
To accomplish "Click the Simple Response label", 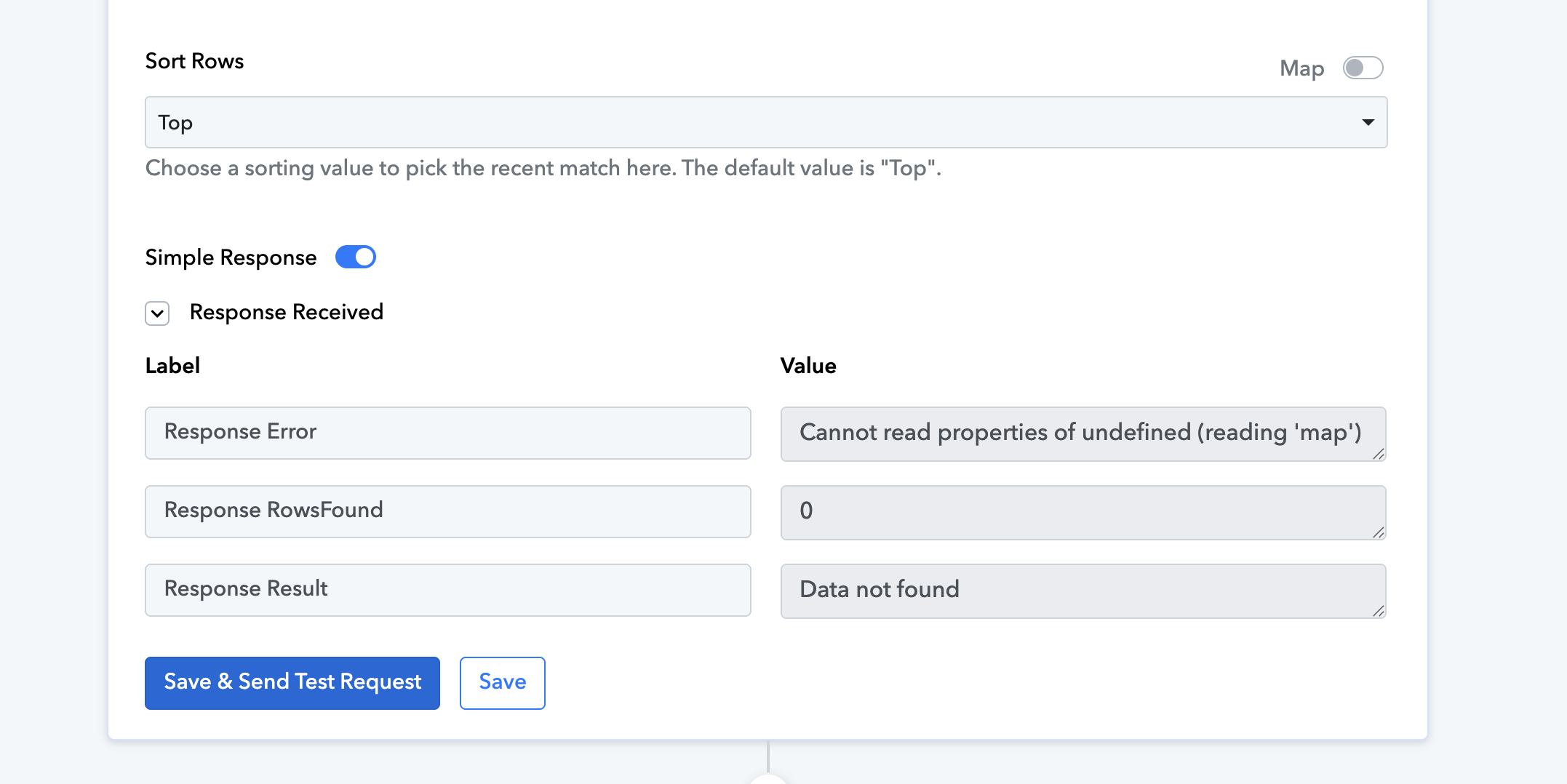I will coord(231,257).
